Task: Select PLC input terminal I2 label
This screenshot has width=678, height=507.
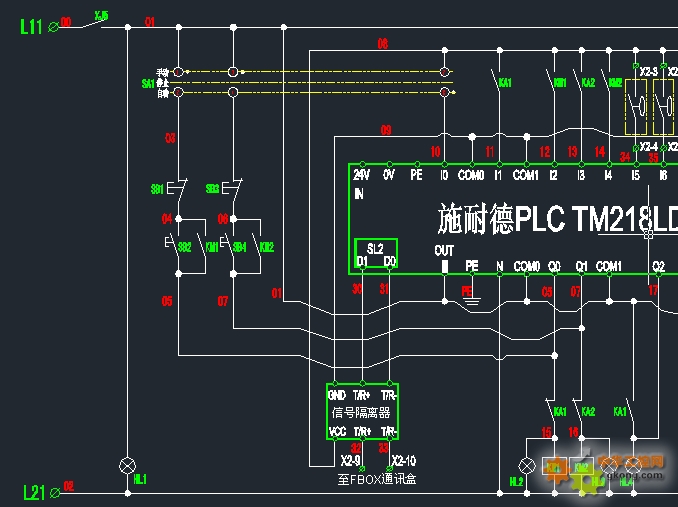Action: tap(553, 175)
